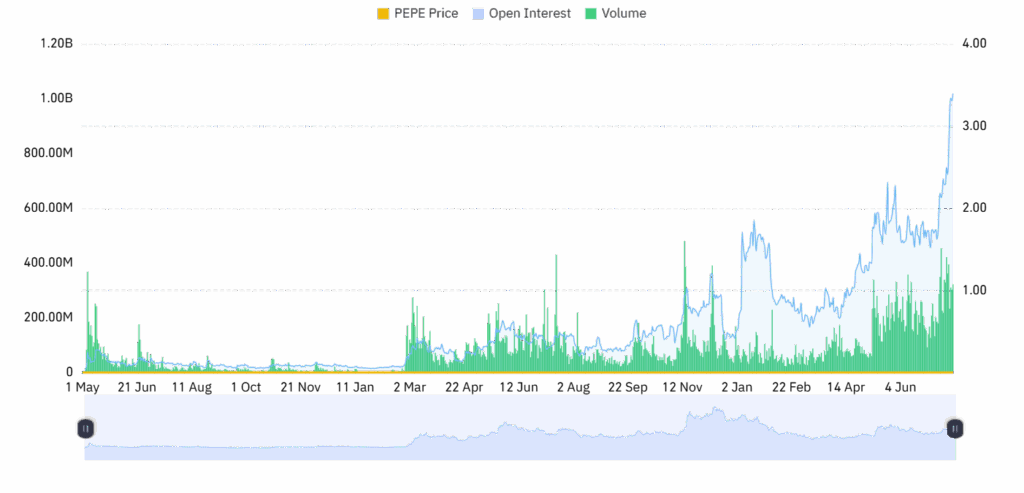Click the 400.00M left axis label
Image resolution: width=1024 pixels, height=493 pixels.
point(50,262)
